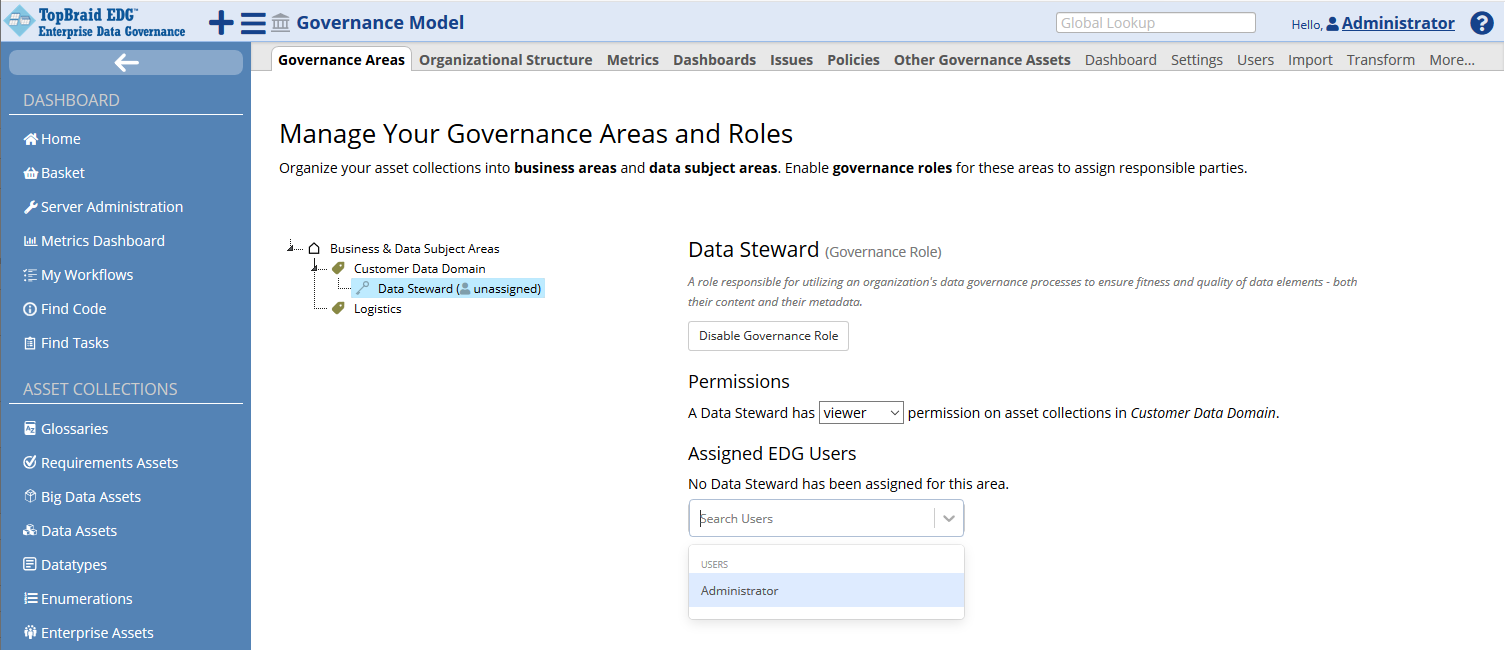Click the Disable Governance Role button

(767, 336)
